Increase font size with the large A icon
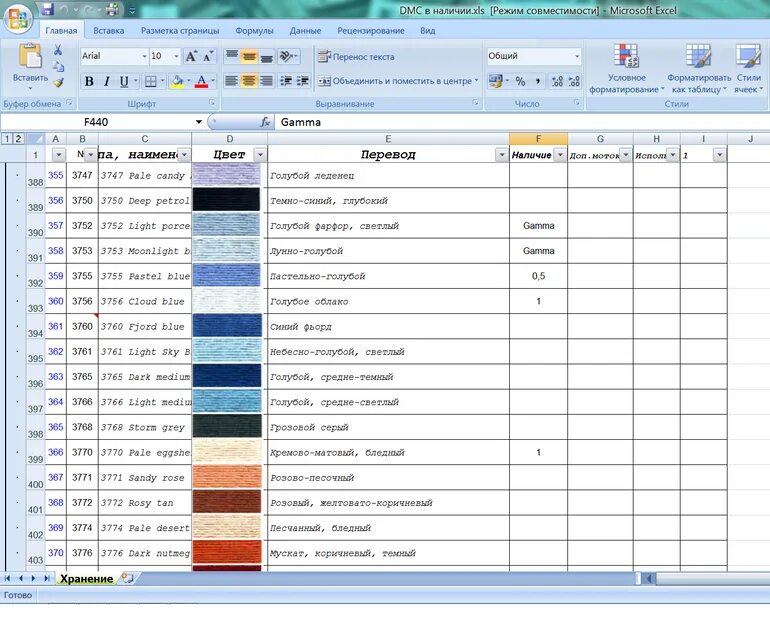The height and width of the screenshot is (625, 770). tap(191, 56)
